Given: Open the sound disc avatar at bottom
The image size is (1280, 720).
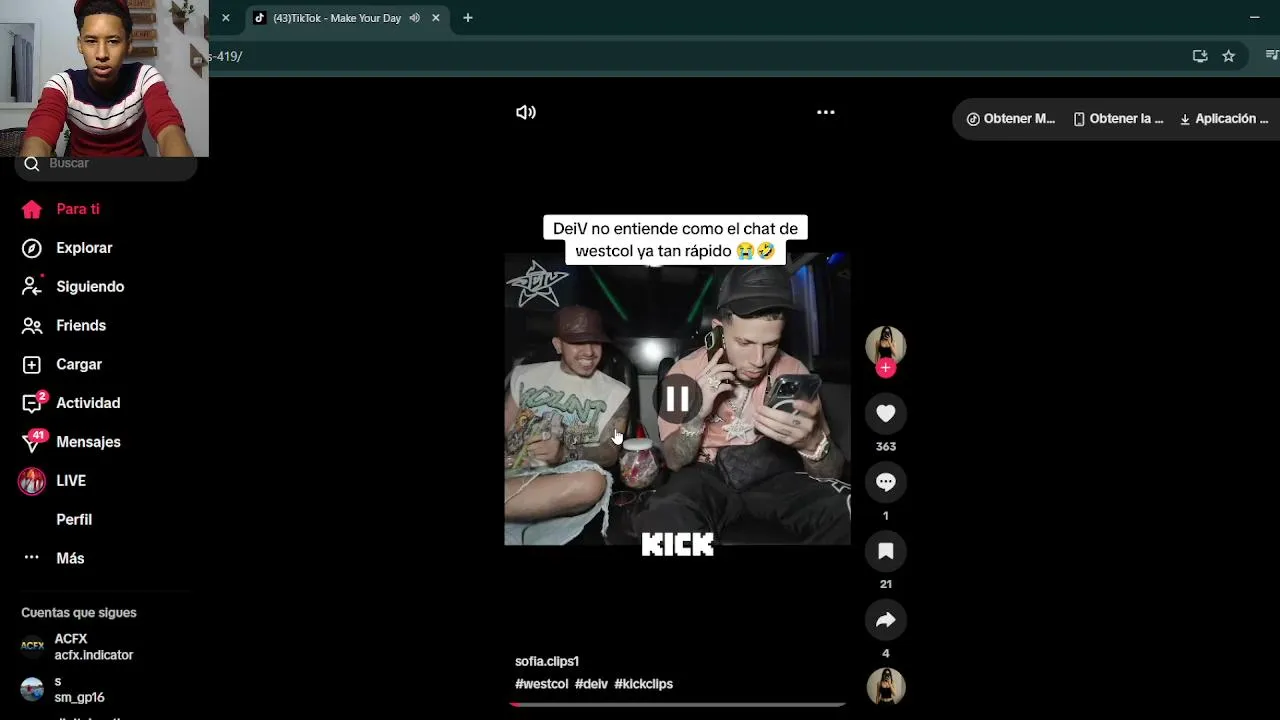Looking at the screenshot, I should 885,687.
